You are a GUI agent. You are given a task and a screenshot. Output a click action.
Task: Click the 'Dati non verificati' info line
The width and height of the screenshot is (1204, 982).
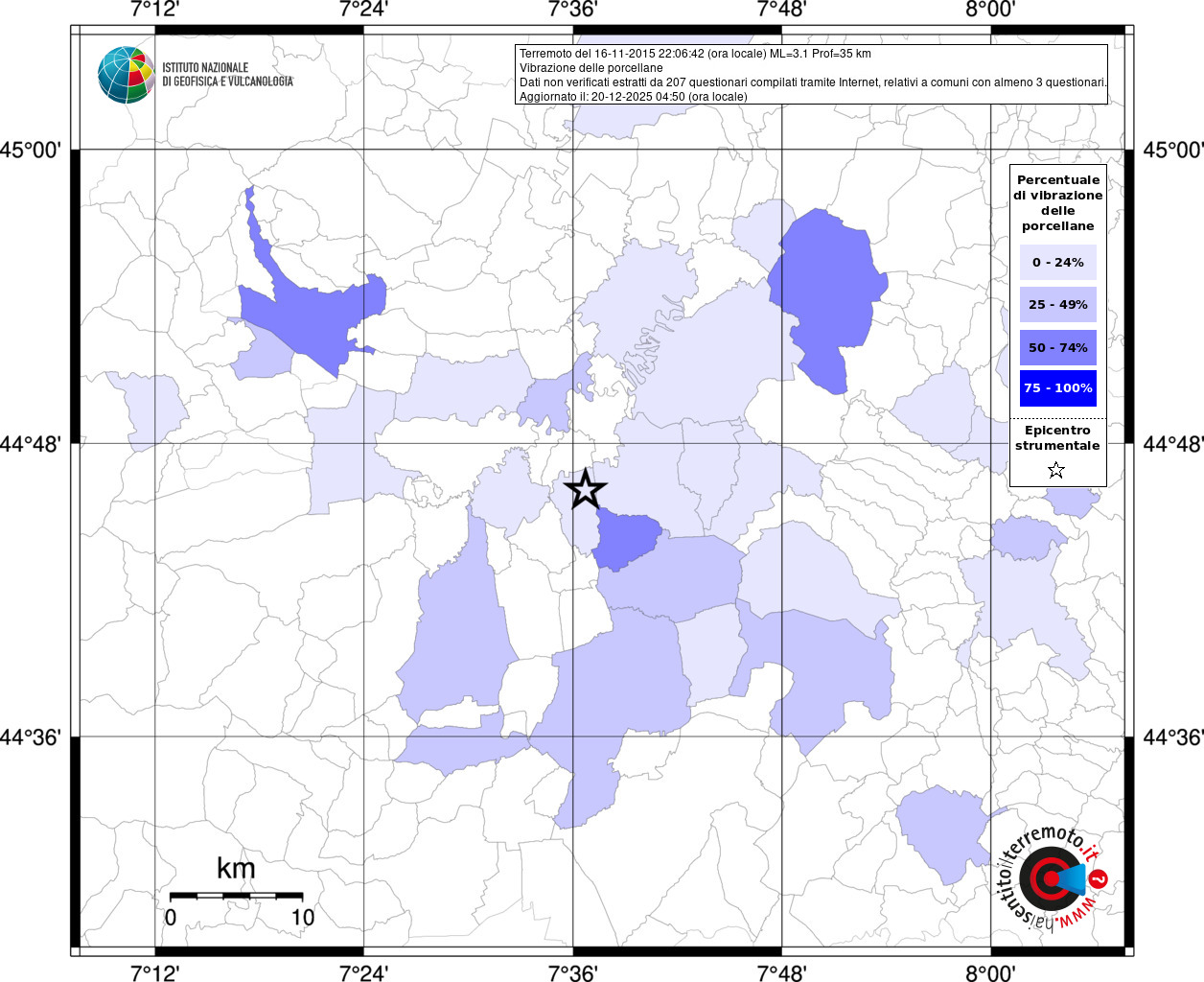click(813, 82)
